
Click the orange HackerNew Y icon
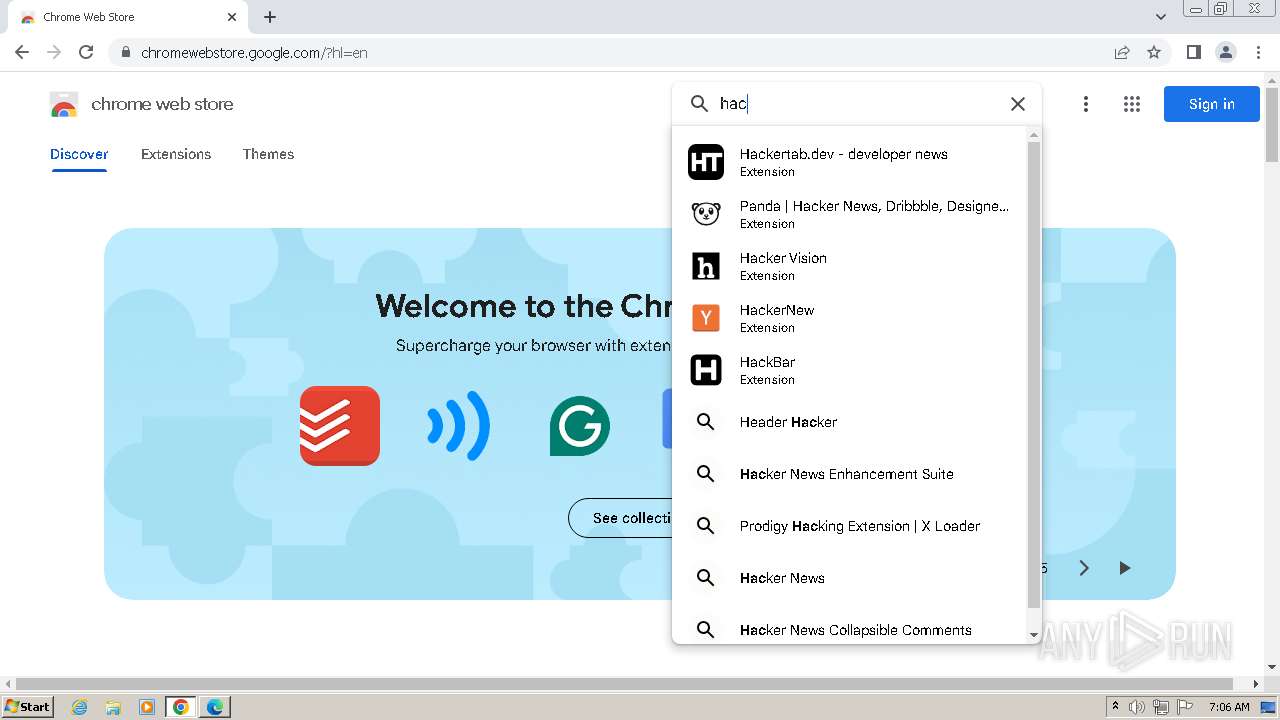point(706,318)
